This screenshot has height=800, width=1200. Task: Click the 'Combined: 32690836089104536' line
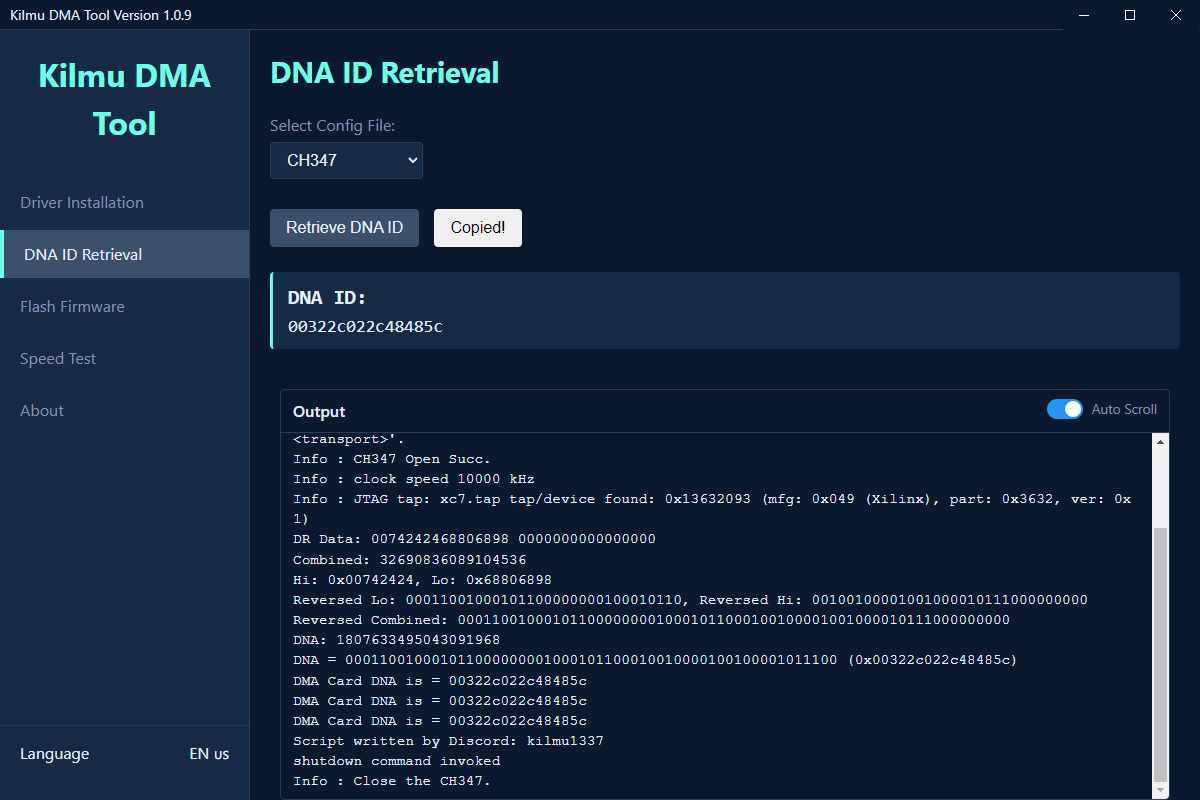(x=409, y=559)
